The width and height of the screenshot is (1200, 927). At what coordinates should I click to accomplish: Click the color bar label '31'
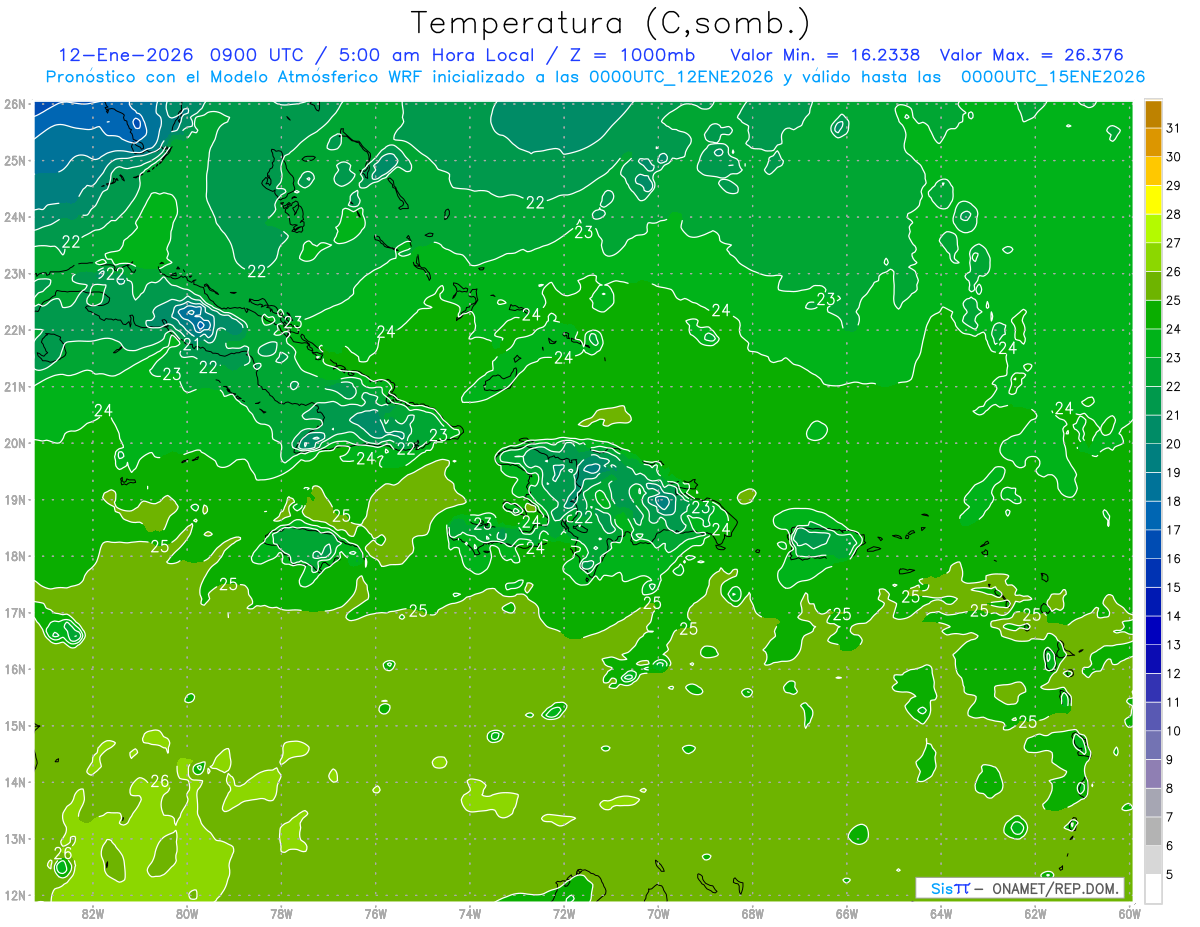[1173, 128]
